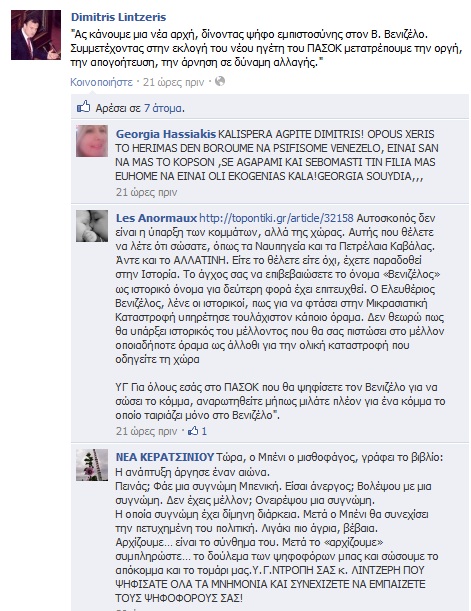Open Georgia Hassiakis avatar thumbnail
471x611 pixels.
point(92,141)
